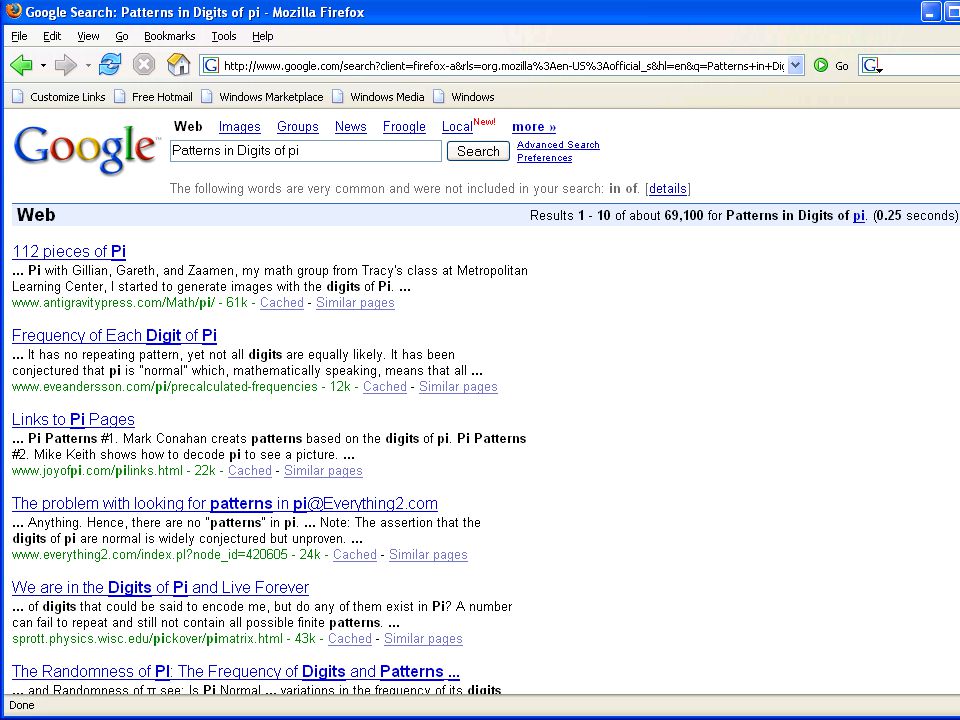Open Advanced Search link
960x720 pixels.
pos(558,144)
